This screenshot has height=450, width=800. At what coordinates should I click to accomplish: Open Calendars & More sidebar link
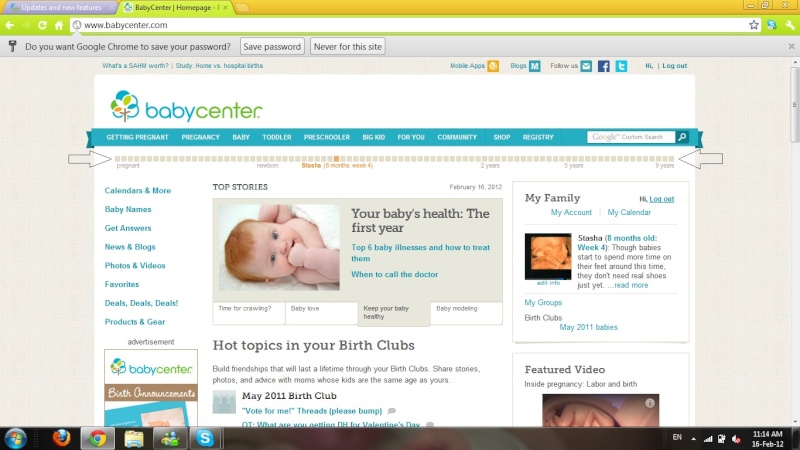138,190
